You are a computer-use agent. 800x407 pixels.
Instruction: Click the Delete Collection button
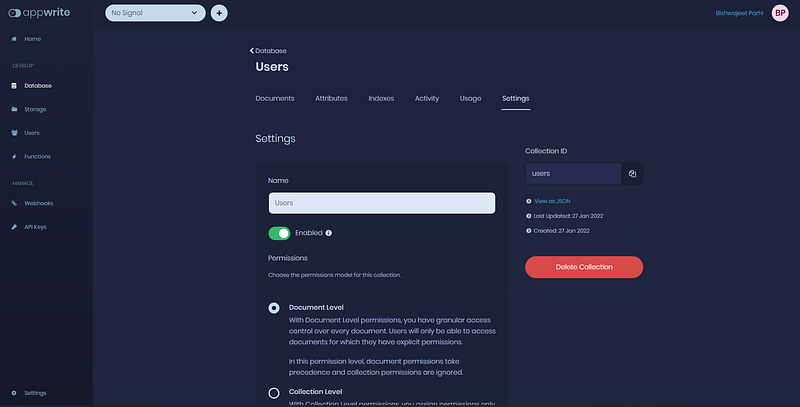pos(584,267)
